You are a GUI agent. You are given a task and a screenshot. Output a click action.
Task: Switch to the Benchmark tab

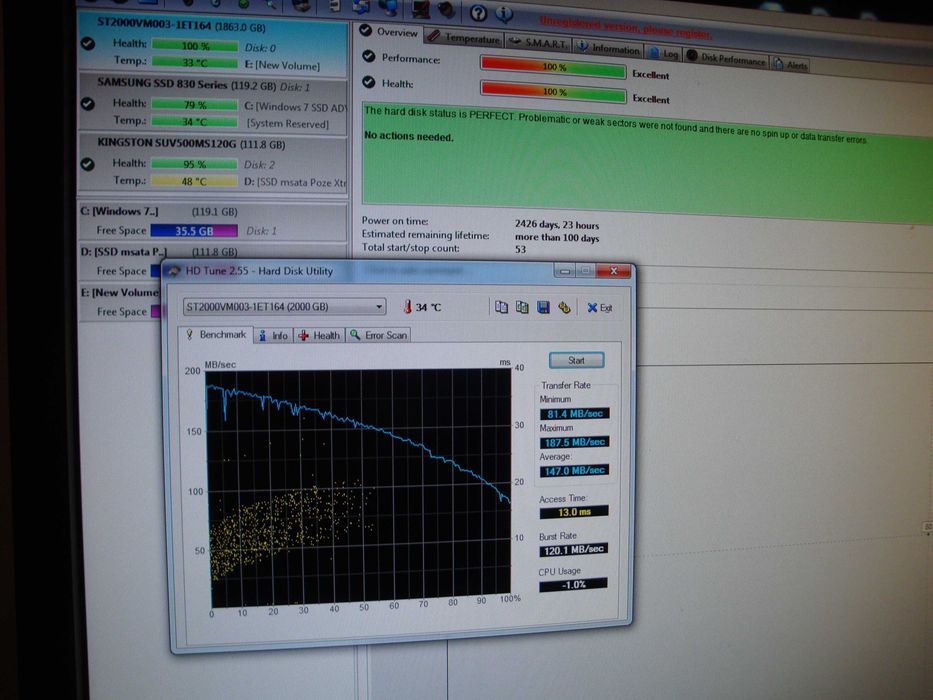[x=216, y=335]
